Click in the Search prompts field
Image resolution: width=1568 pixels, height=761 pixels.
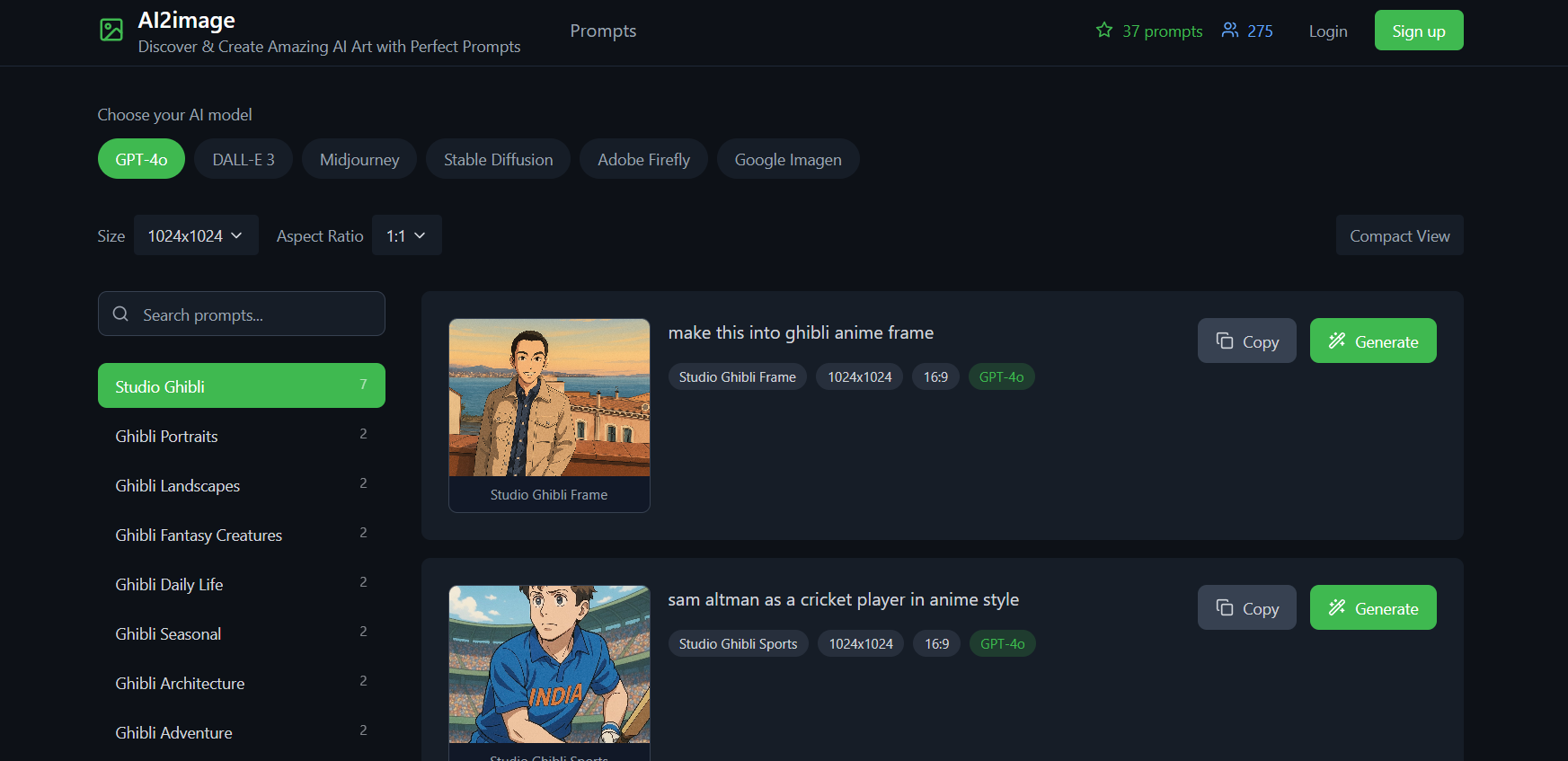tap(242, 314)
